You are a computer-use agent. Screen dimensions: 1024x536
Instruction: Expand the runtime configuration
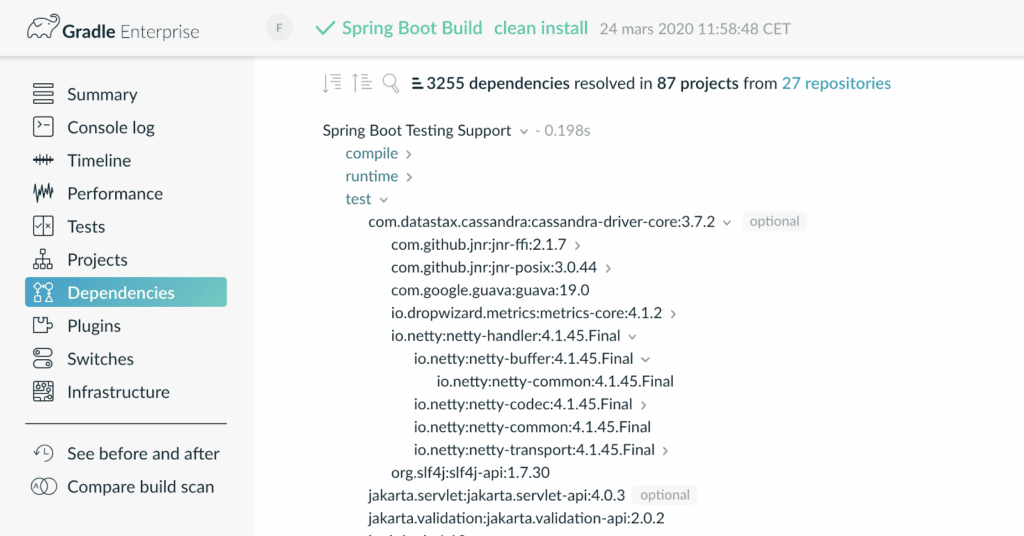click(x=409, y=177)
